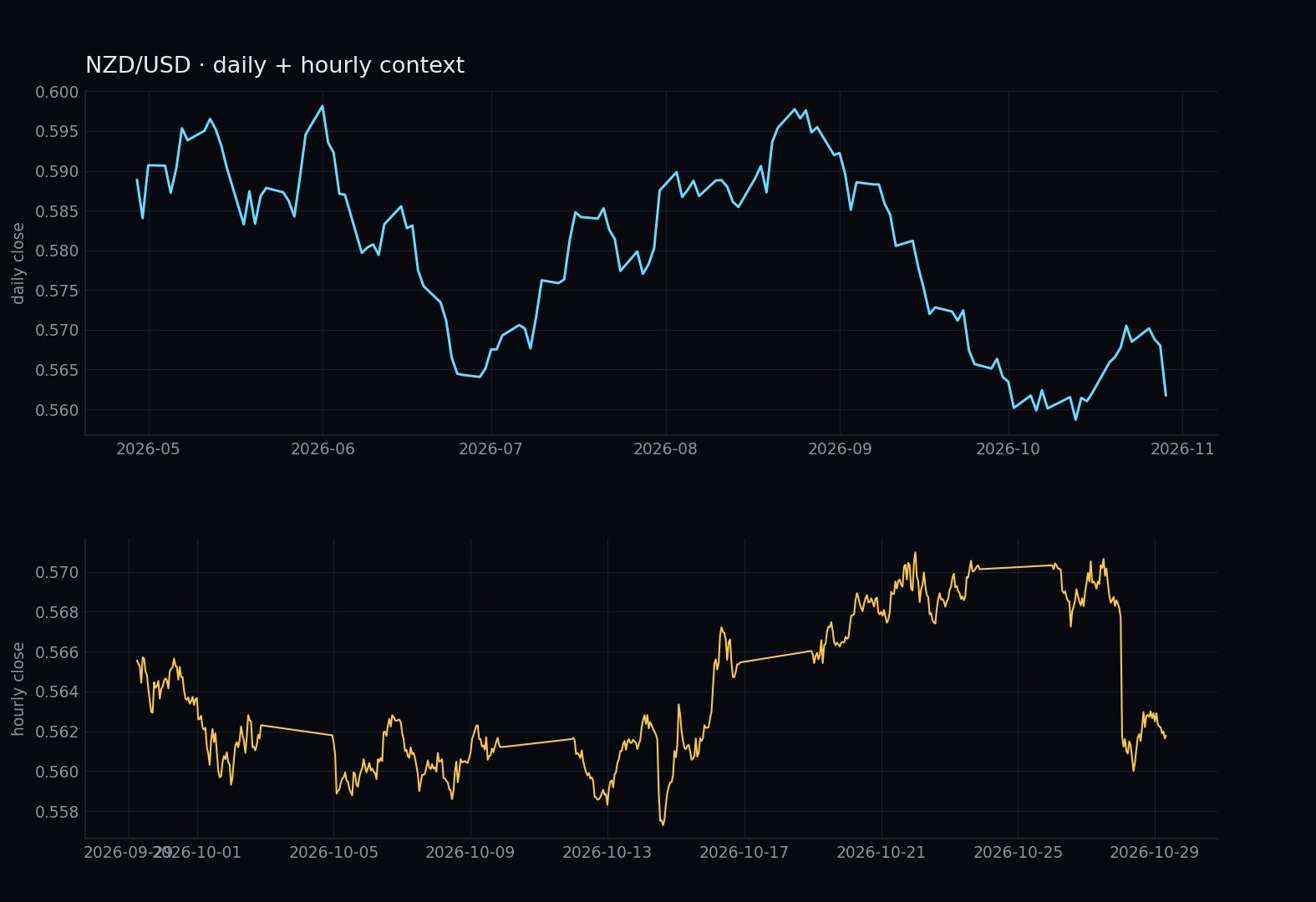Click the 2026-10-05 date label
The width and height of the screenshot is (1316, 902).
333,853
